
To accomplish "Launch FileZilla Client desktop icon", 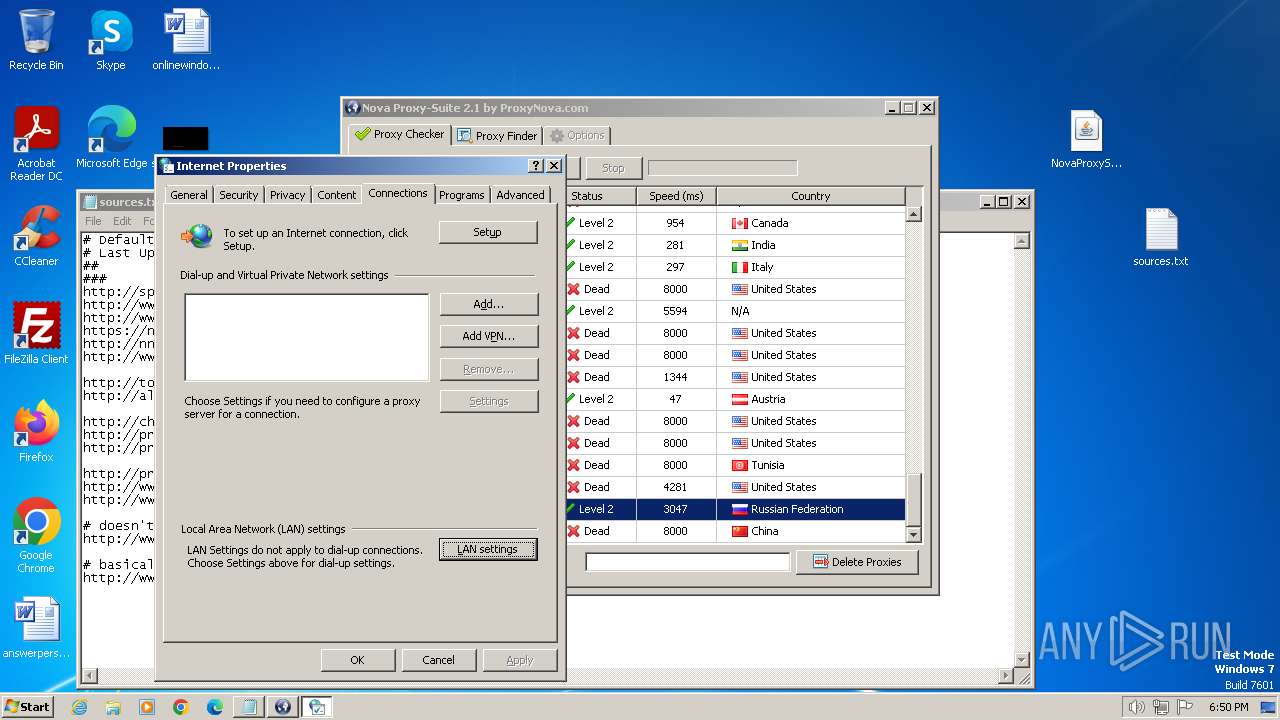I will [x=36, y=334].
